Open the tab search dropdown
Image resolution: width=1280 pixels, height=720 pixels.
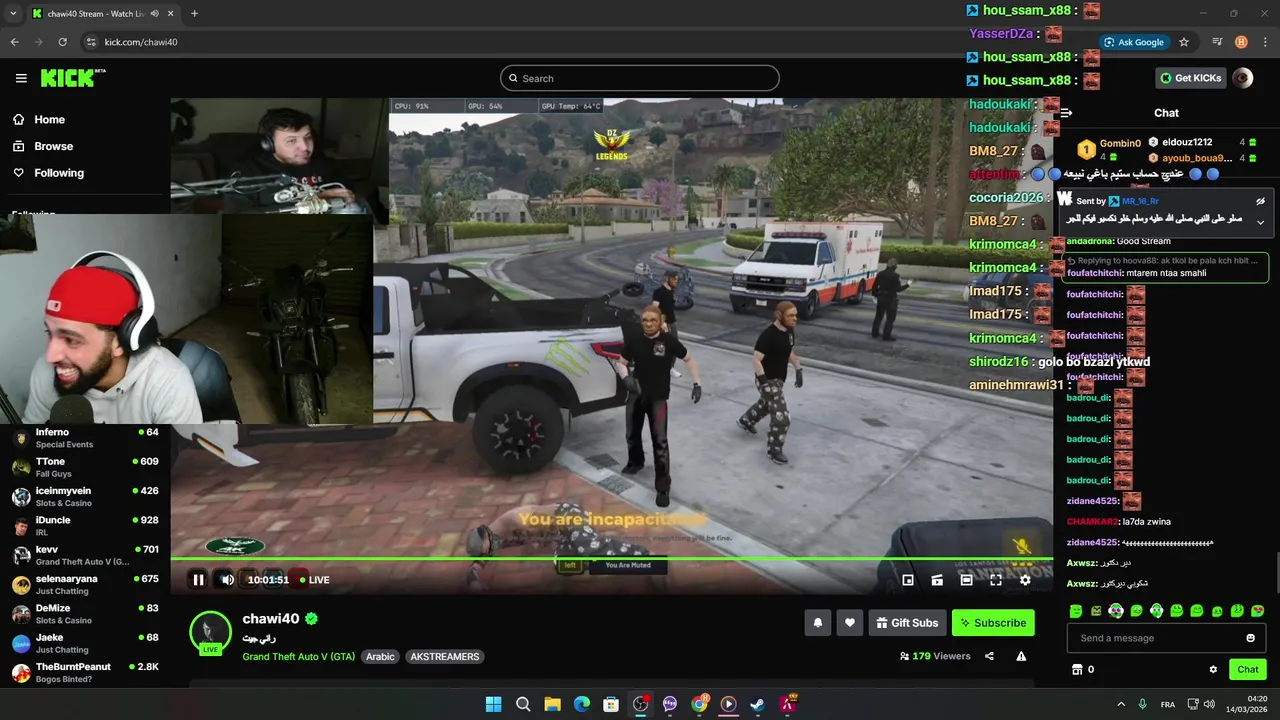13,14
